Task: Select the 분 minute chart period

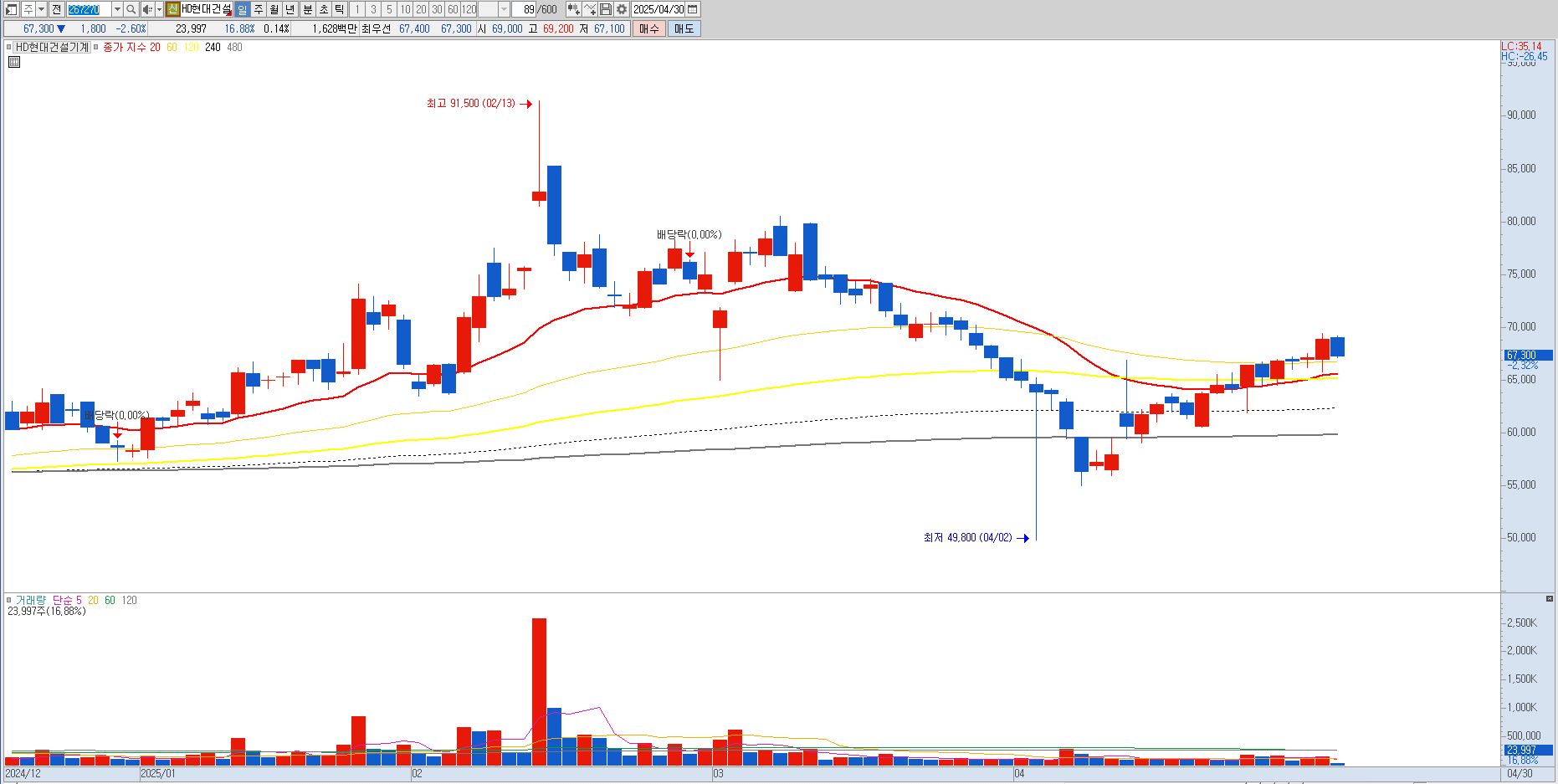Action: click(x=307, y=9)
